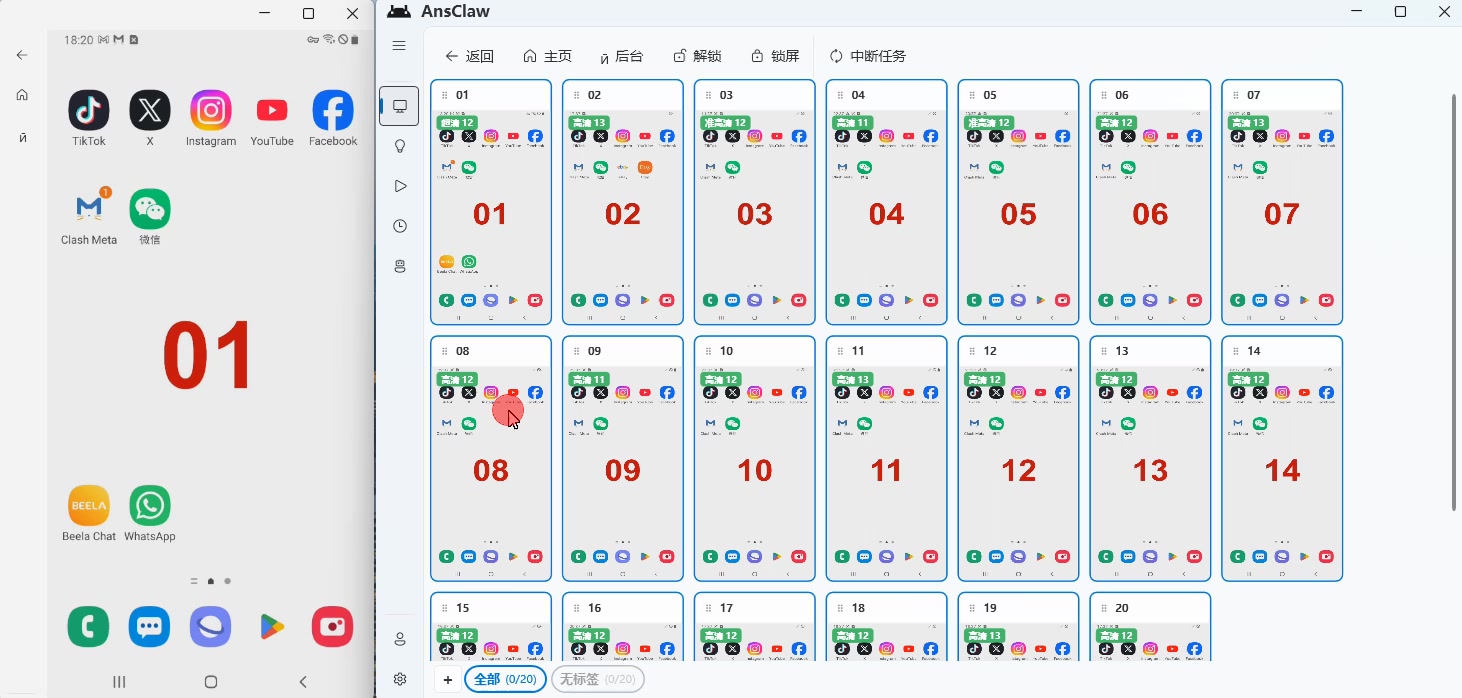Click the device 18 card header
Image resolution: width=1462 pixels, height=698 pixels.
click(x=887, y=608)
